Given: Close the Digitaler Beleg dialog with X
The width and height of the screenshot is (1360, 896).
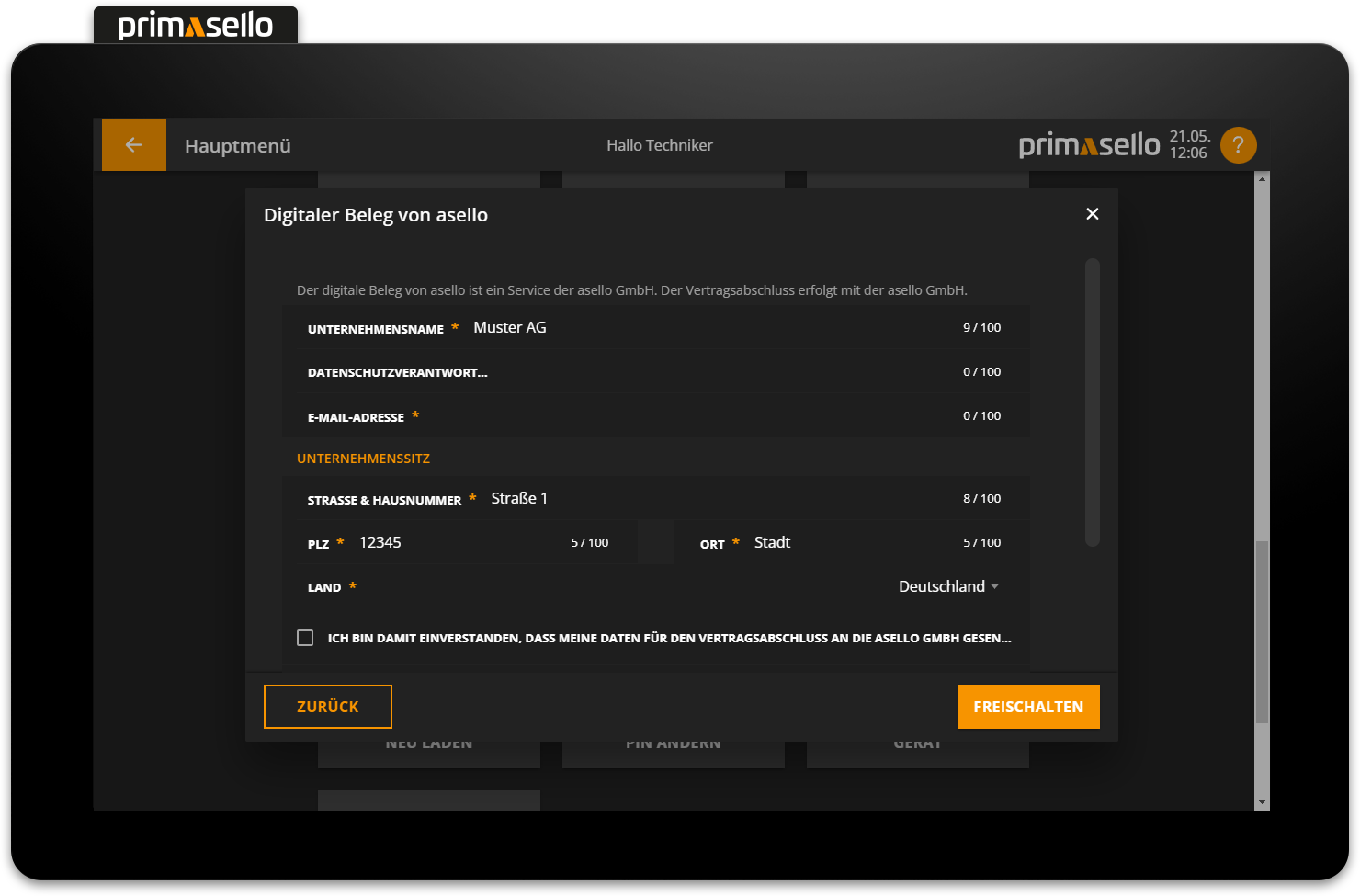Looking at the screenshot, I should (x=1092, y=214).
